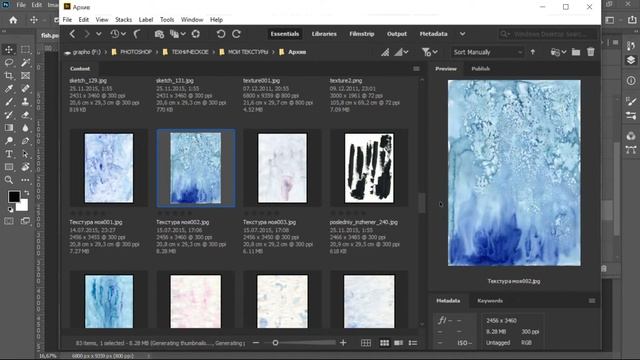This screenshot has height=360, width=640.
Task: Click the Get Photos from Camera icon
Action: coord(159,34)
